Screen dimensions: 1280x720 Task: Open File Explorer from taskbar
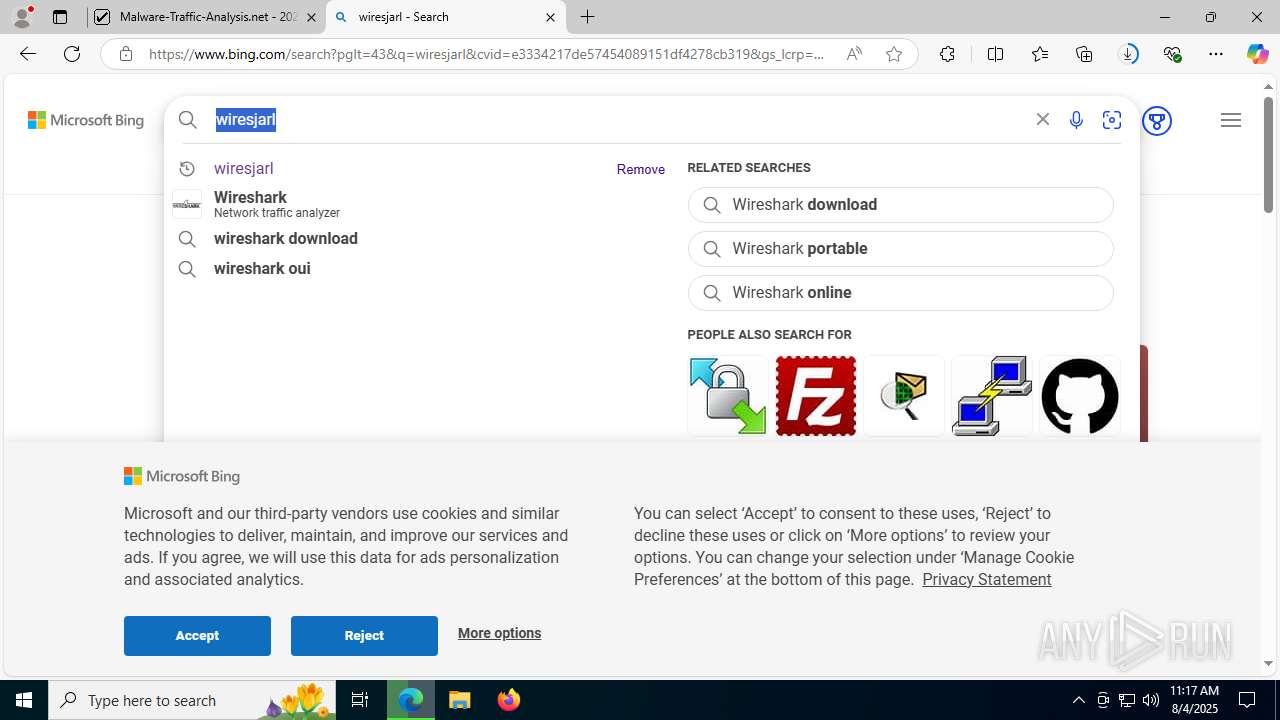tap(460, 700)
